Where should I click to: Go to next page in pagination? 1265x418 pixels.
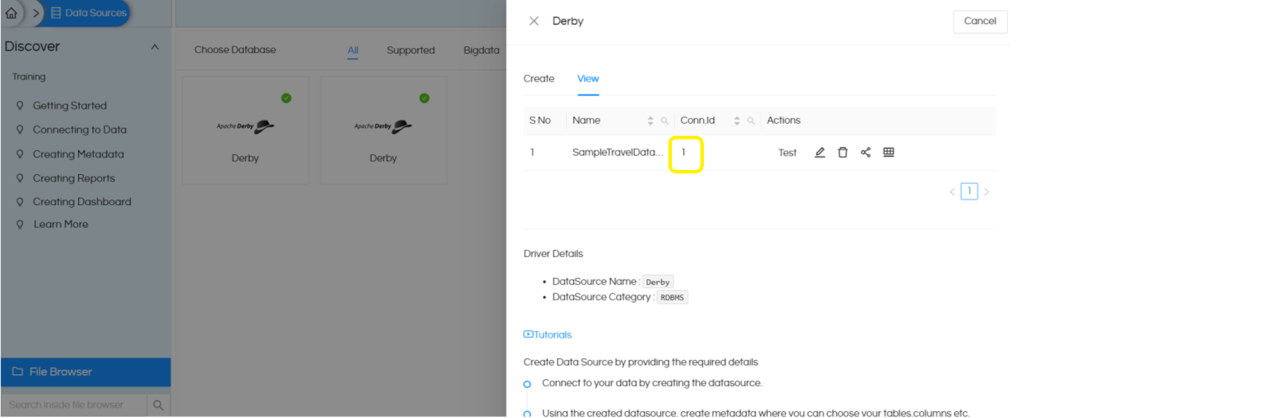coord(986,192)
